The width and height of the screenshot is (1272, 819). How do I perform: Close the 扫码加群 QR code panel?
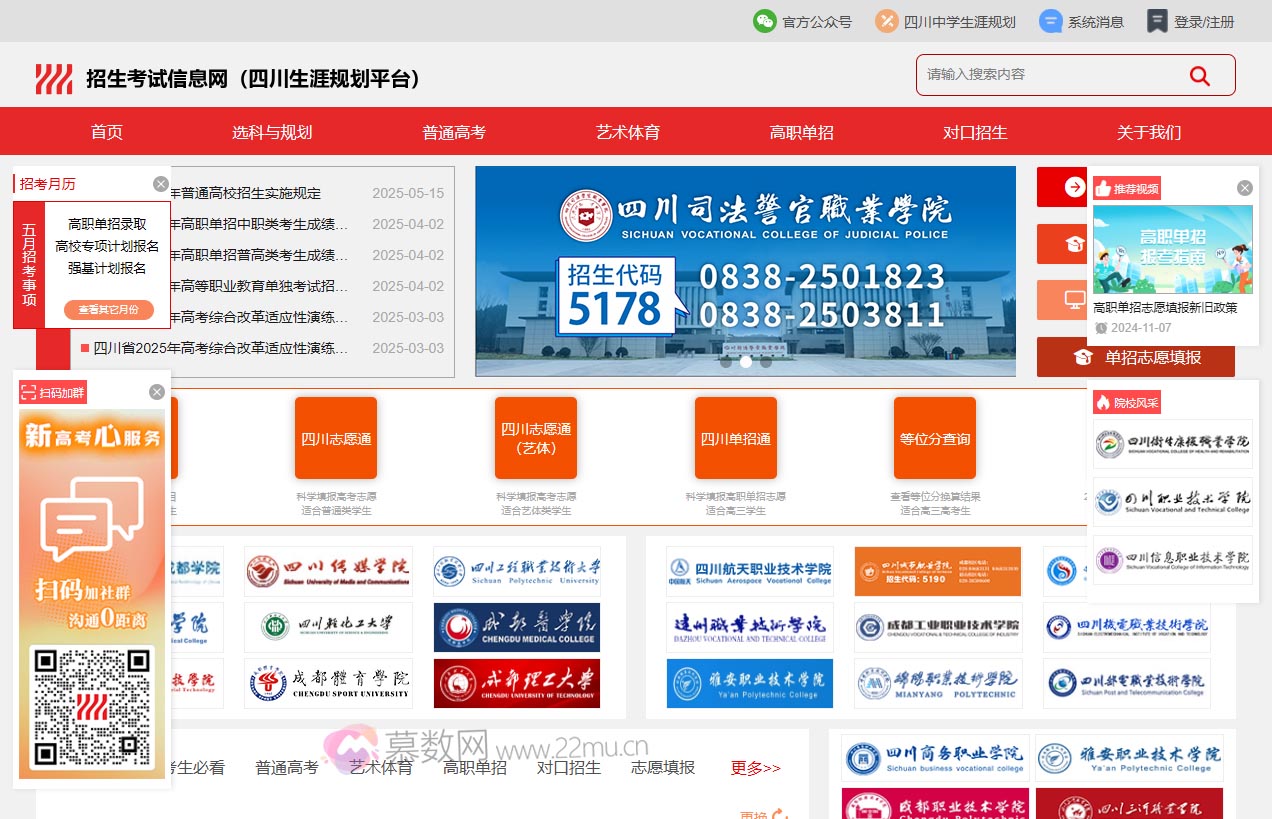(x=157, y=392)
